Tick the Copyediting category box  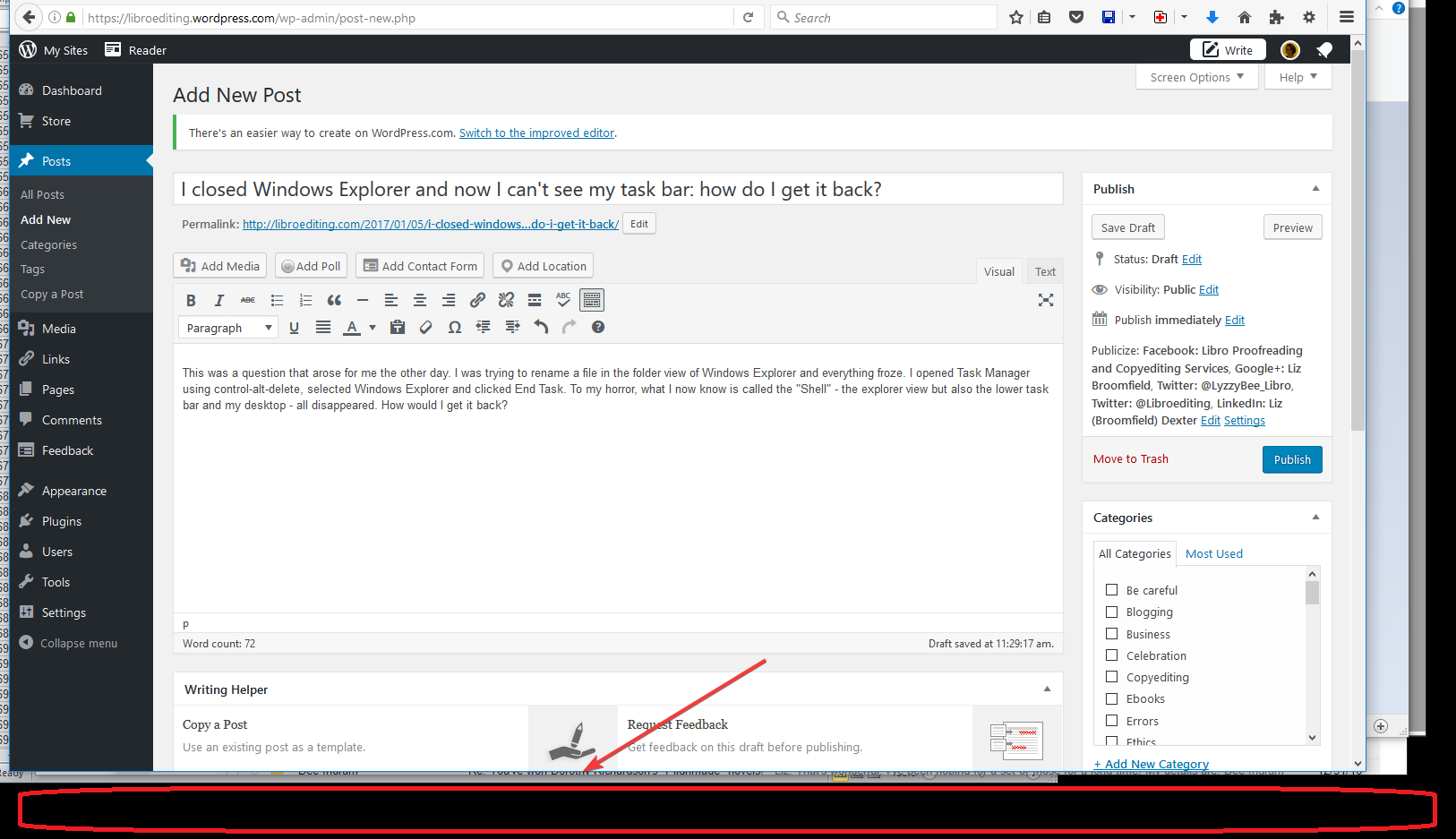[x=1111, y=678]
